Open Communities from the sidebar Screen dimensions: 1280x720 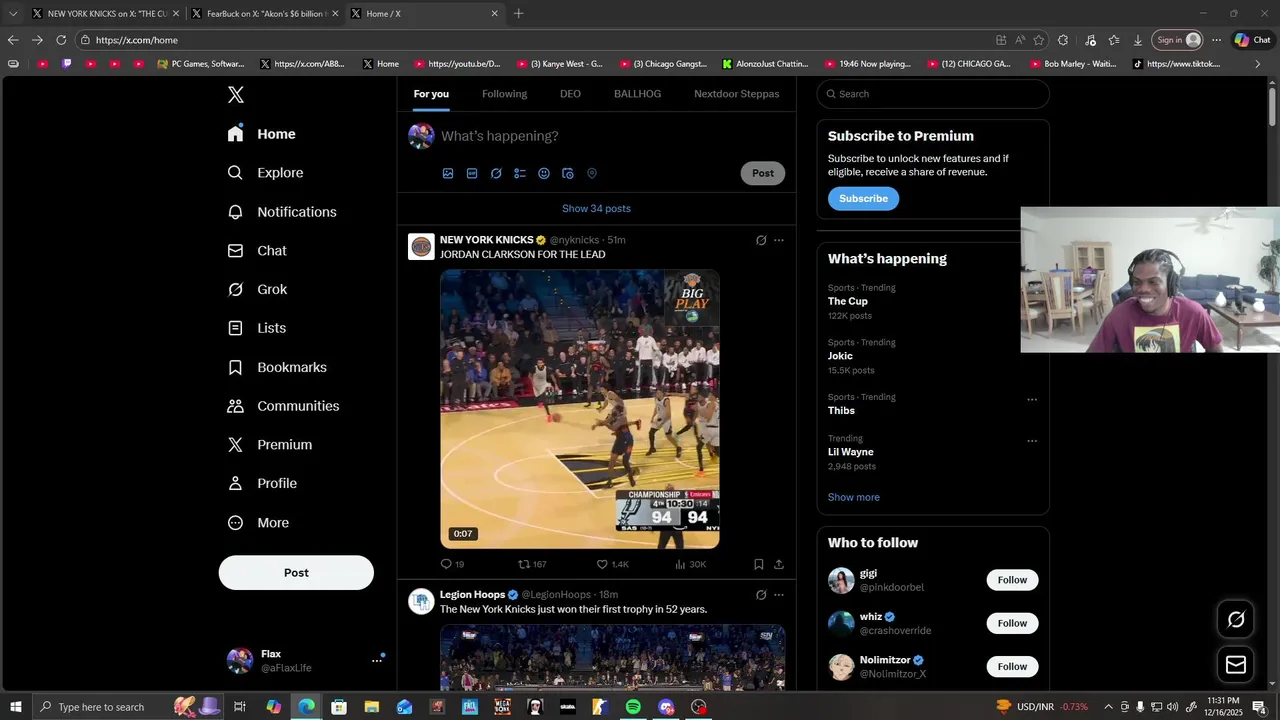(284, 406)
